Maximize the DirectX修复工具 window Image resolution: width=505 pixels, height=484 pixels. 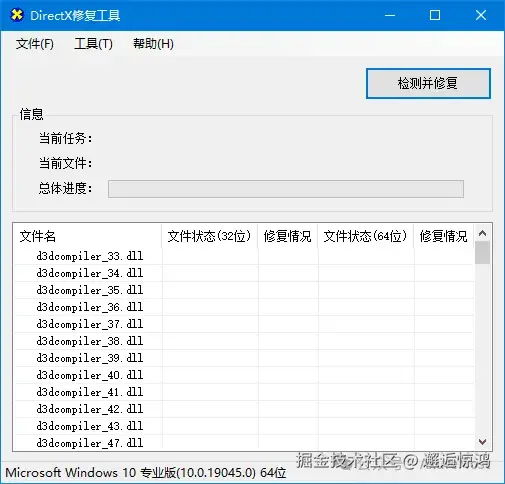pos(435,15)
